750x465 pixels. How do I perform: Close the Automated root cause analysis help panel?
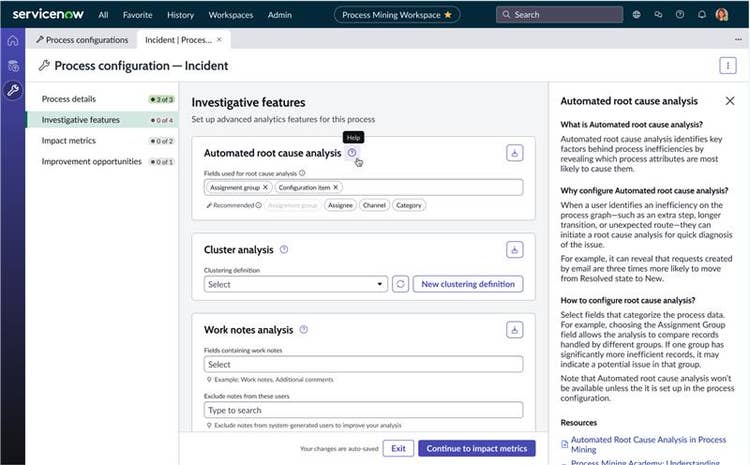(730, 101)
